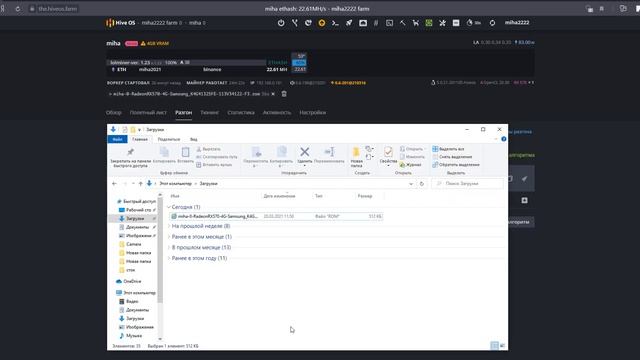The image size is (640, 360).
Task: Open the Статистика tab
Action: (241, 112)
